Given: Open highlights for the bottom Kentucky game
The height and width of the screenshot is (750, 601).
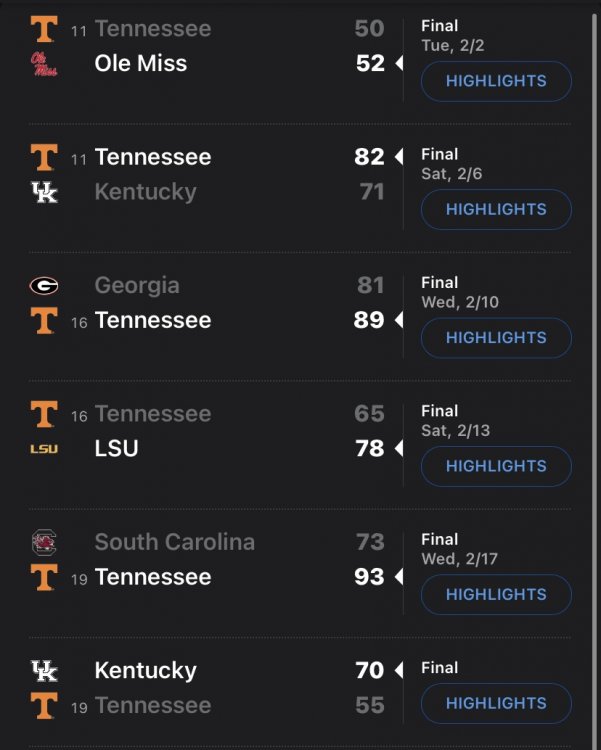Looking at the screenshot, I should [496, 703].
